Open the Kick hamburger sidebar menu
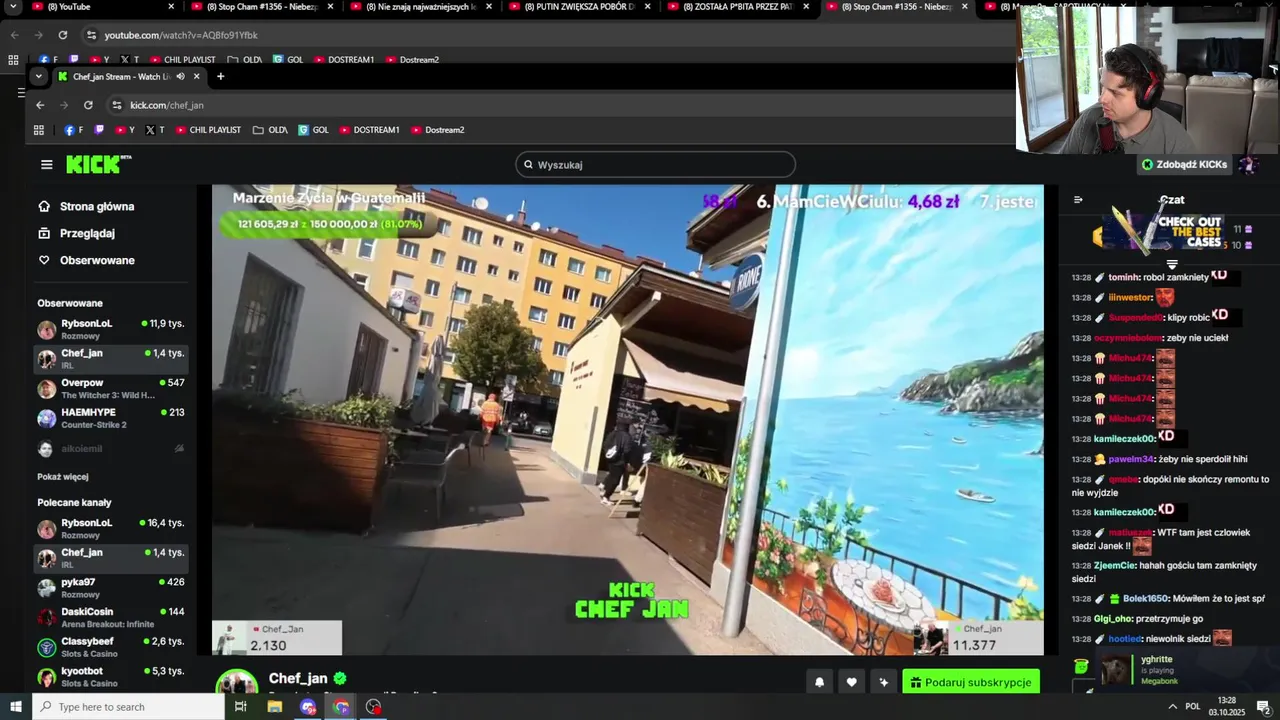This screenshot has width=1280, height=720. [46, 165]
